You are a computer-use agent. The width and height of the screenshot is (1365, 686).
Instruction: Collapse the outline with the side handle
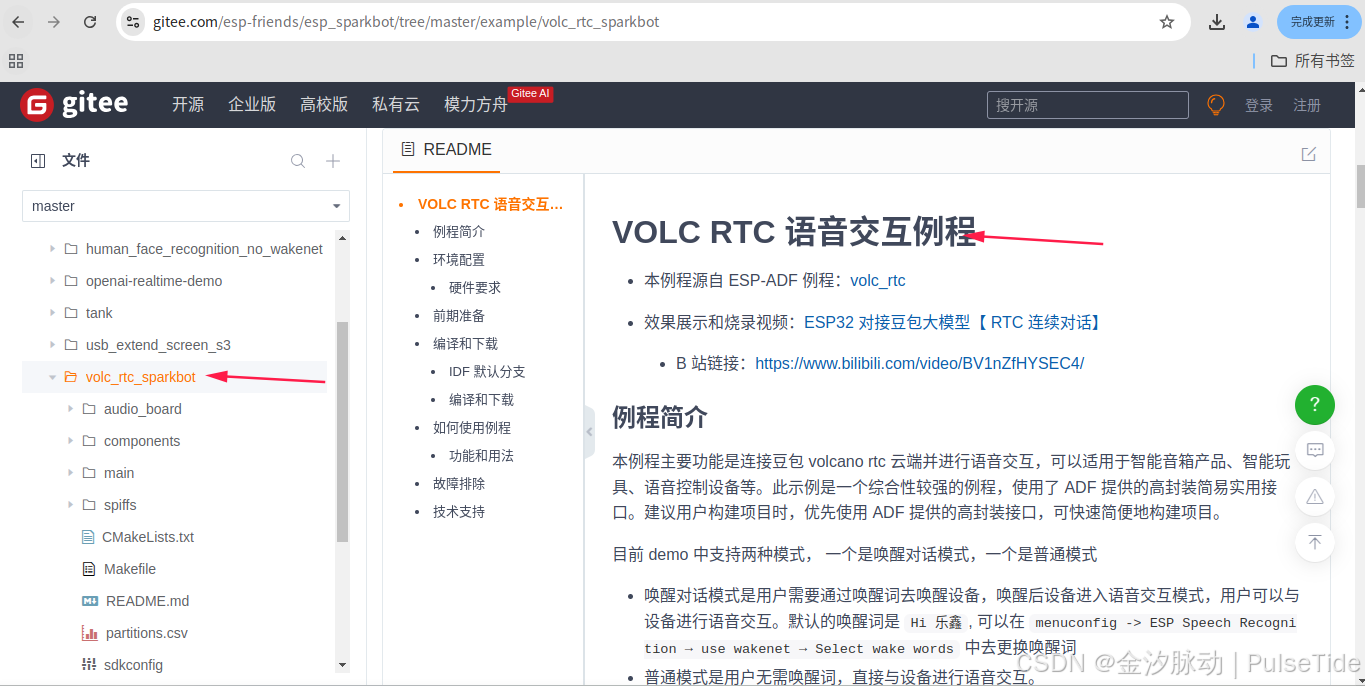click(x=589, y=432)
